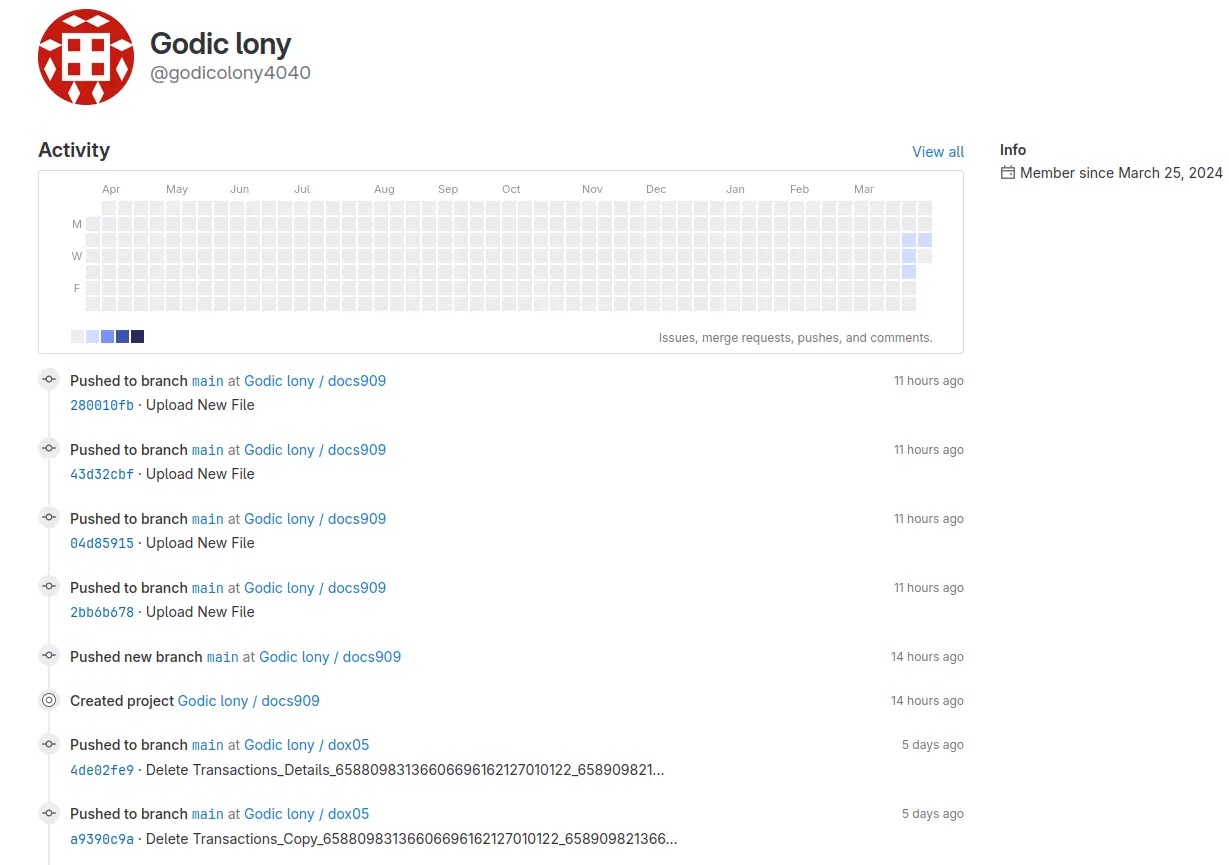
Task: Click the darkest navy legend swatch
Action: click(x=137, y=337)
